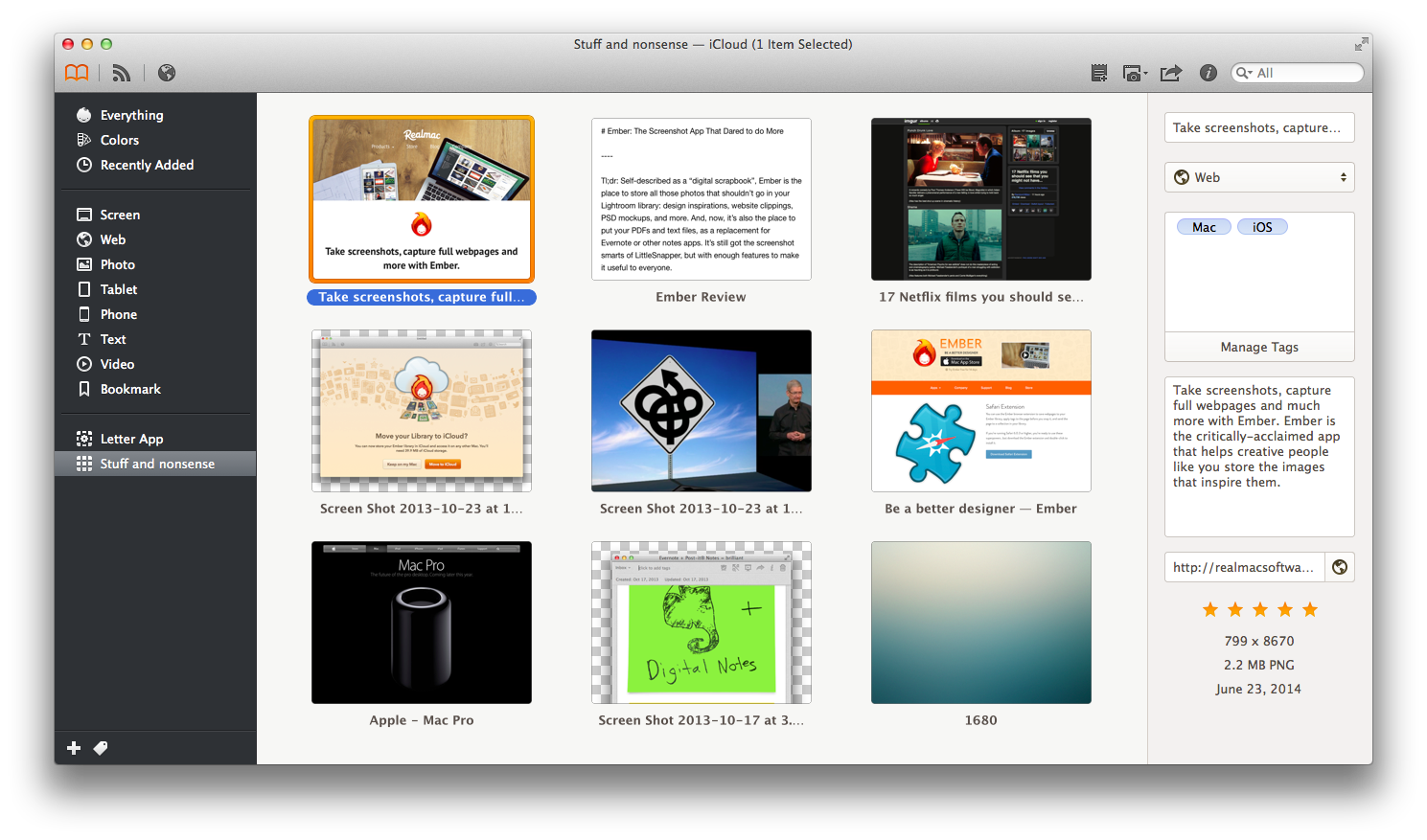Open the Web type dropdown in inspector
The height and width of the screenshot is (840, 1427).
pyautogui.click(x=1259, y=177)
